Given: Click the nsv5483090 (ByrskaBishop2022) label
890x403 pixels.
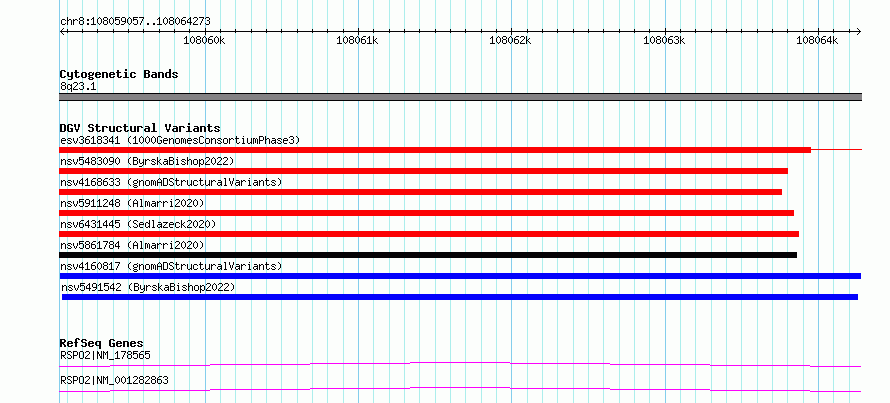Looking at the screenshot, I should pyautogui.click(x=147, y=161).
